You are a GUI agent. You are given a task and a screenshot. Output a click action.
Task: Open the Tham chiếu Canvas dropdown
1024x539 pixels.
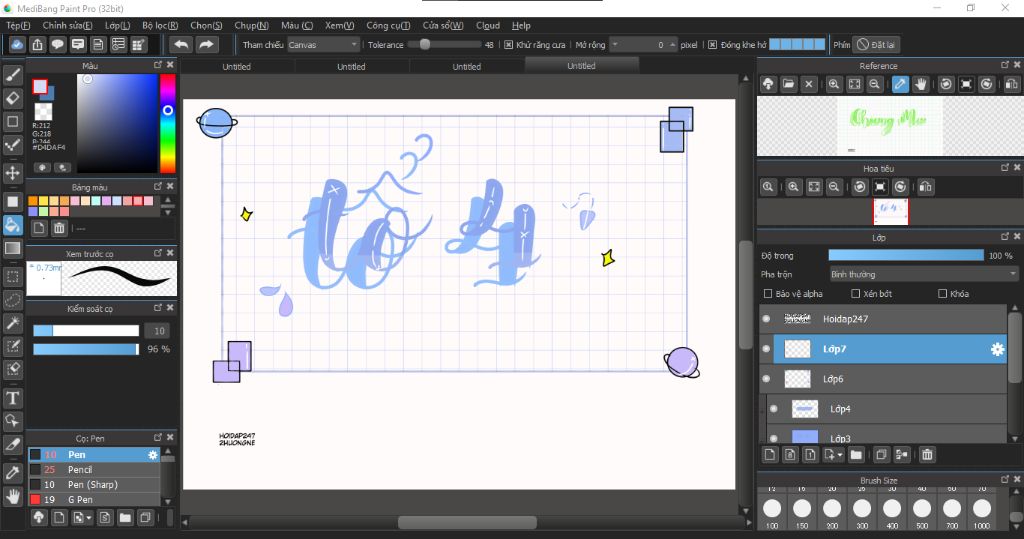[x=323, y=45]
